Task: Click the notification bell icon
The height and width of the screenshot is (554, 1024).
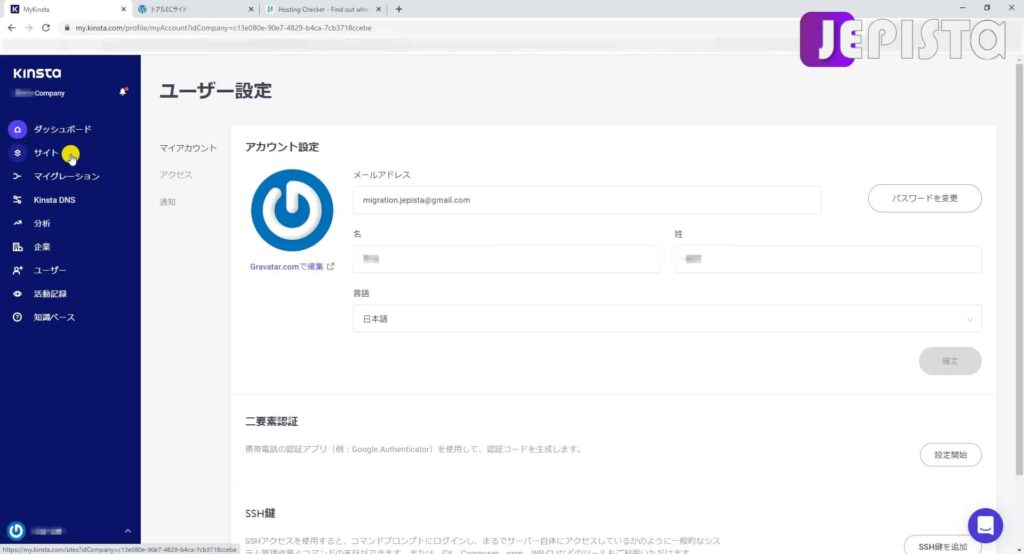Action: pos(123,91)
